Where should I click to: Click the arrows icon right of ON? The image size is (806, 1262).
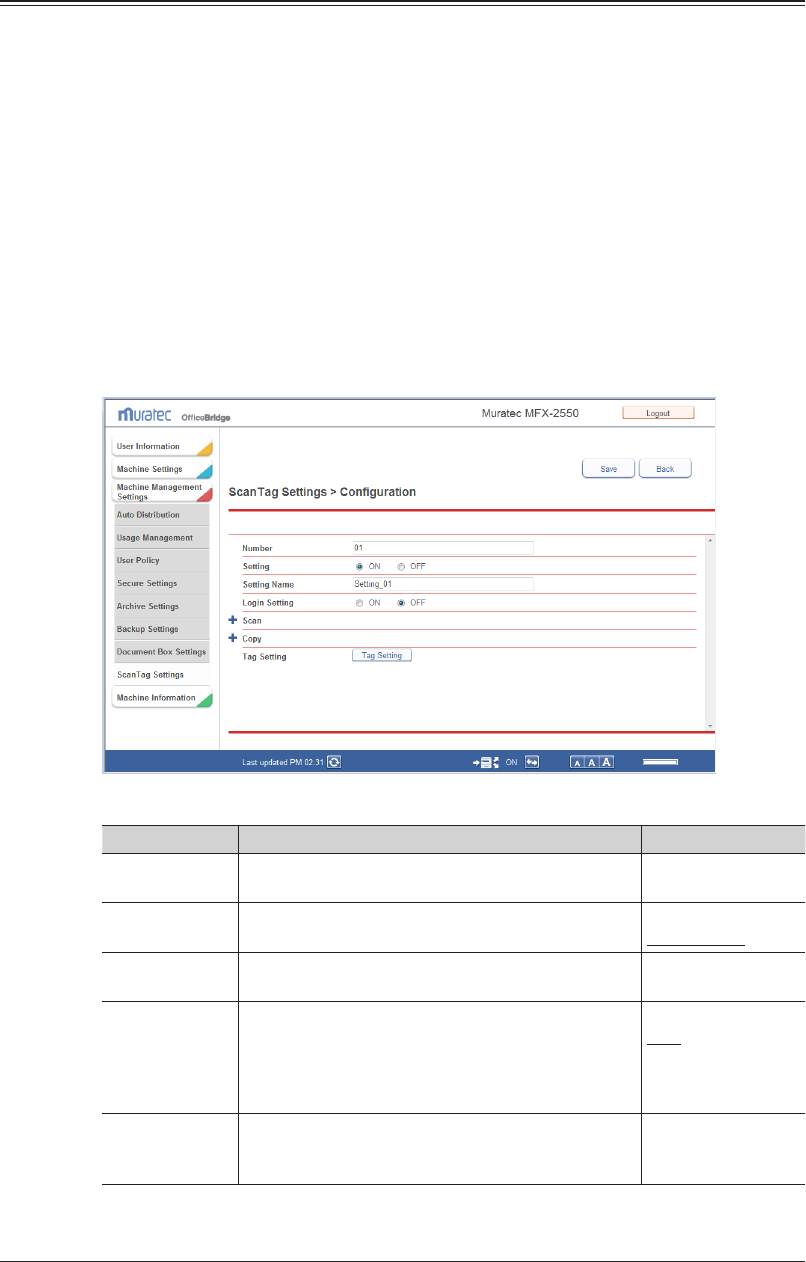coord(532,761)
